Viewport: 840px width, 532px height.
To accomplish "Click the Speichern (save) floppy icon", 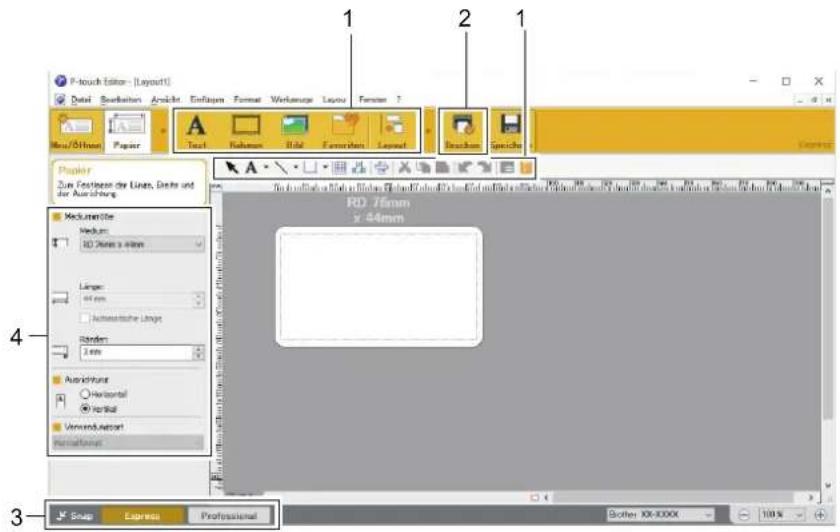I will coord(509,130).
